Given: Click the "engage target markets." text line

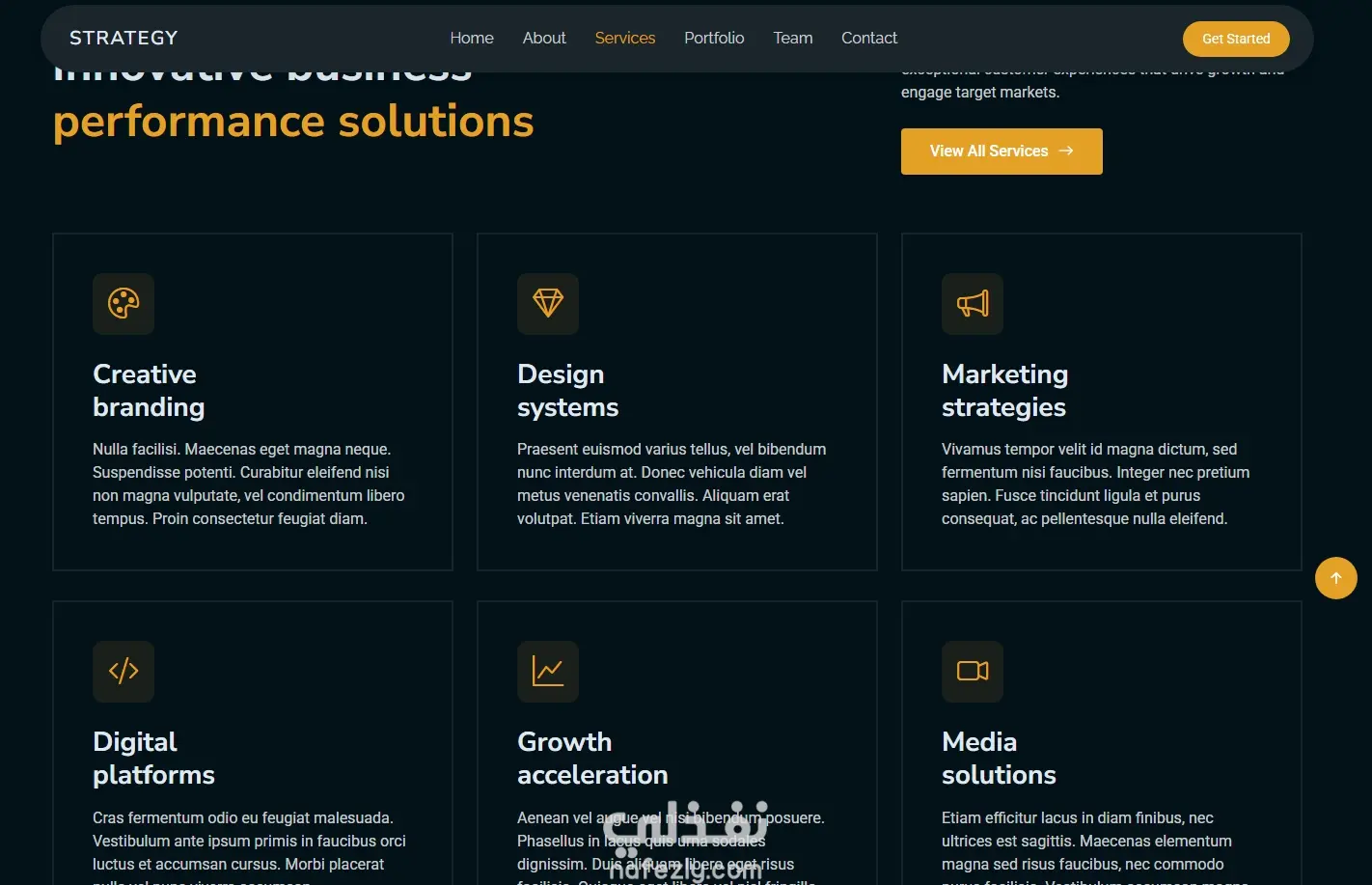Looking at the screenshot, I should pyautogui.click(x=980, y=93).
